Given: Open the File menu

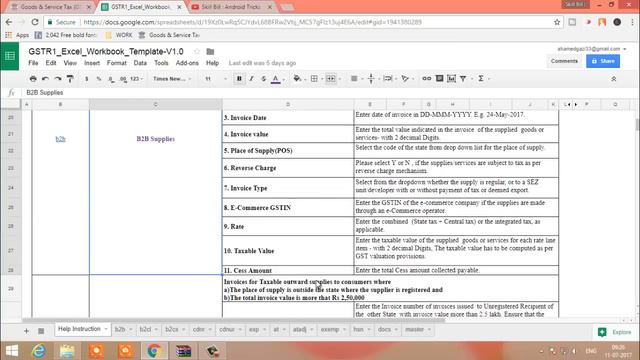Looking at the screenshot, I should pos(33,63).
